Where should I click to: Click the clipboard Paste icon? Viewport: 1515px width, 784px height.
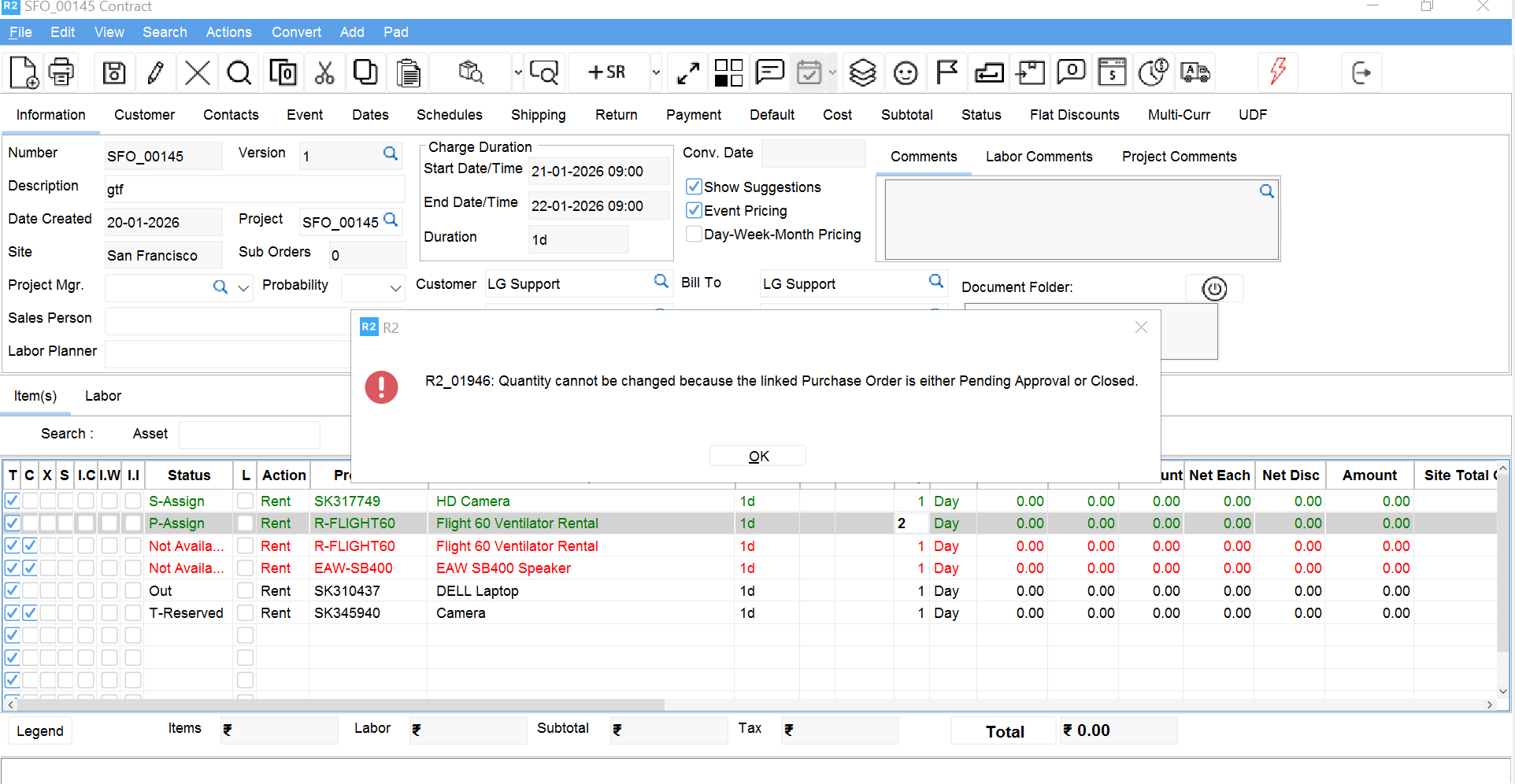[408, 72]
